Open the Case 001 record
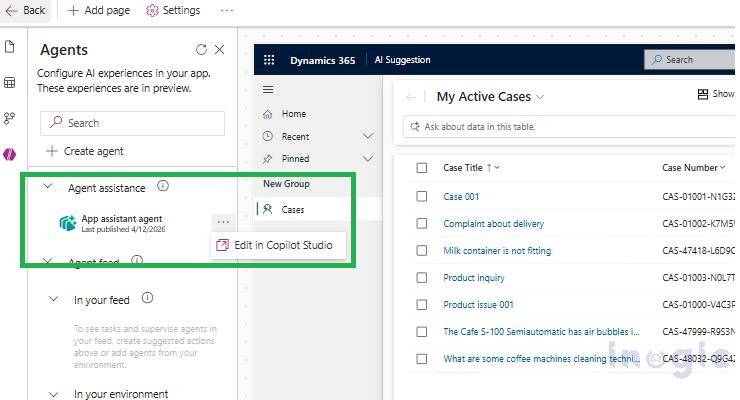Viewport: 740px width, 400px height. click(461, 197)
